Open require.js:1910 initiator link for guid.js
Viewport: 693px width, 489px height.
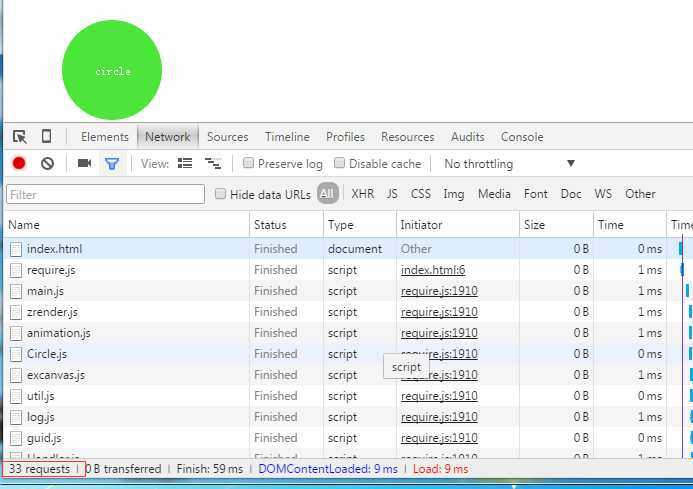coord(439,438)
